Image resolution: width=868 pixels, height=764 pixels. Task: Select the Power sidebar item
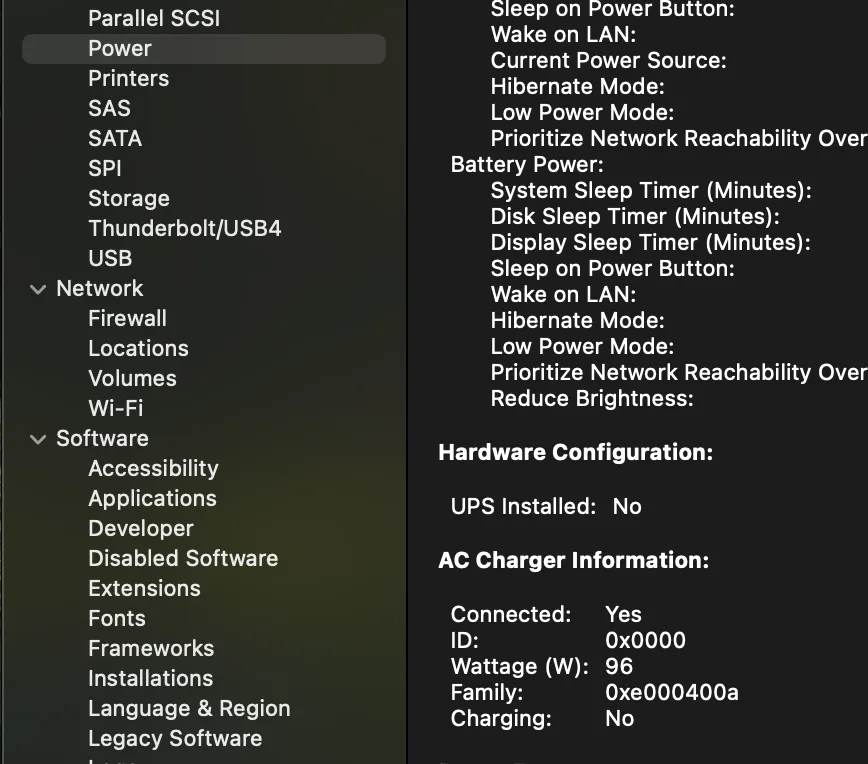click(x=120, y=48)
